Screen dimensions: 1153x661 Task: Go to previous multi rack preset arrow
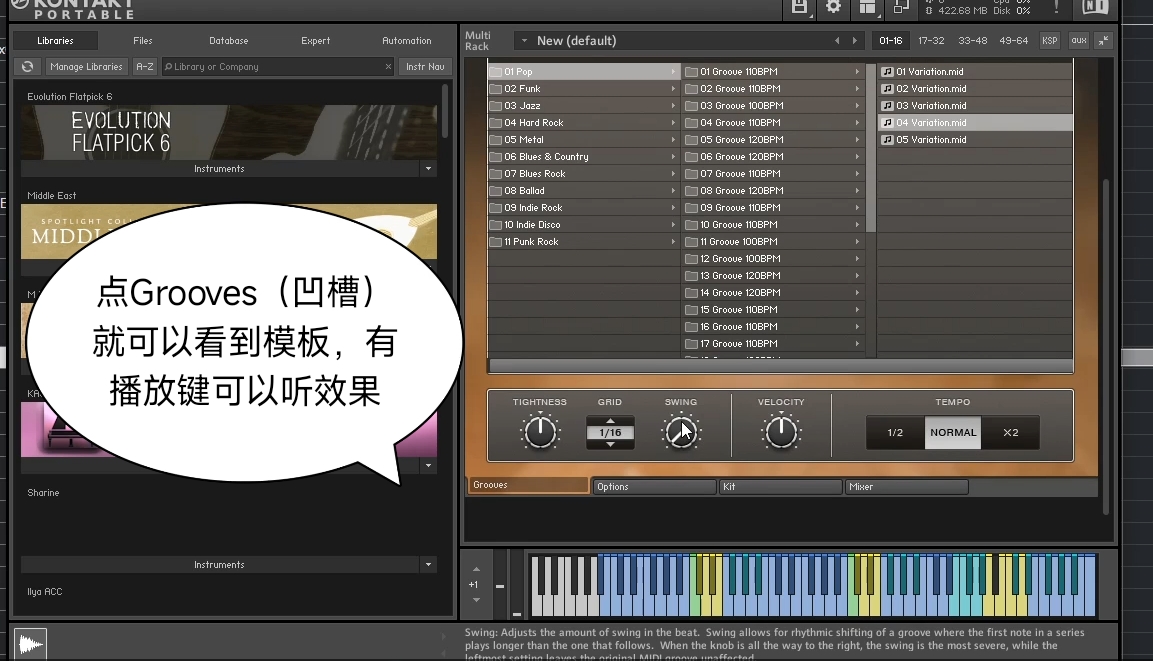(837, 41)
